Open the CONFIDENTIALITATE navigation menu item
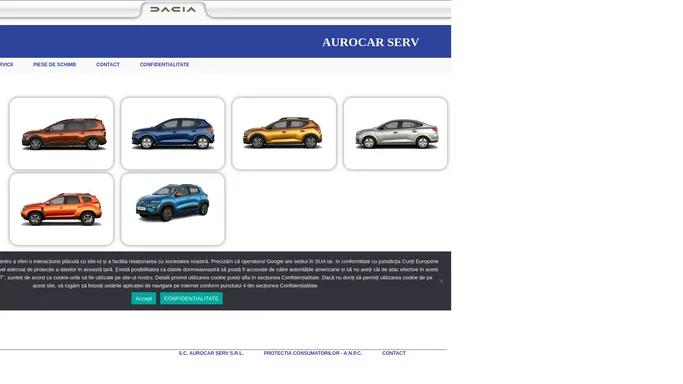Viewport: 683px width, 384px height. pos(164,64)
